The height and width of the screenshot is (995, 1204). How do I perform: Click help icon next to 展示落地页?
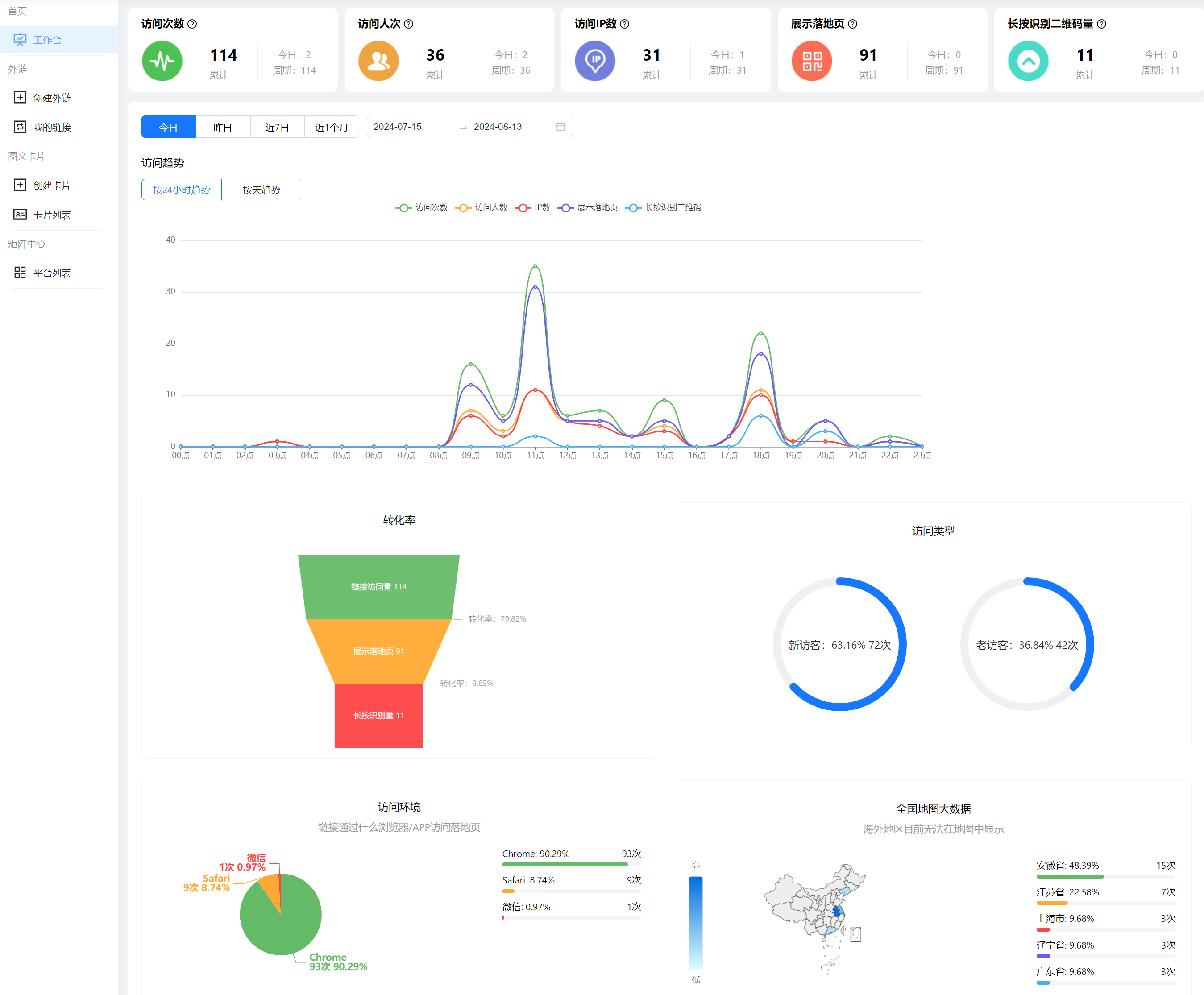tap(852, 24)
